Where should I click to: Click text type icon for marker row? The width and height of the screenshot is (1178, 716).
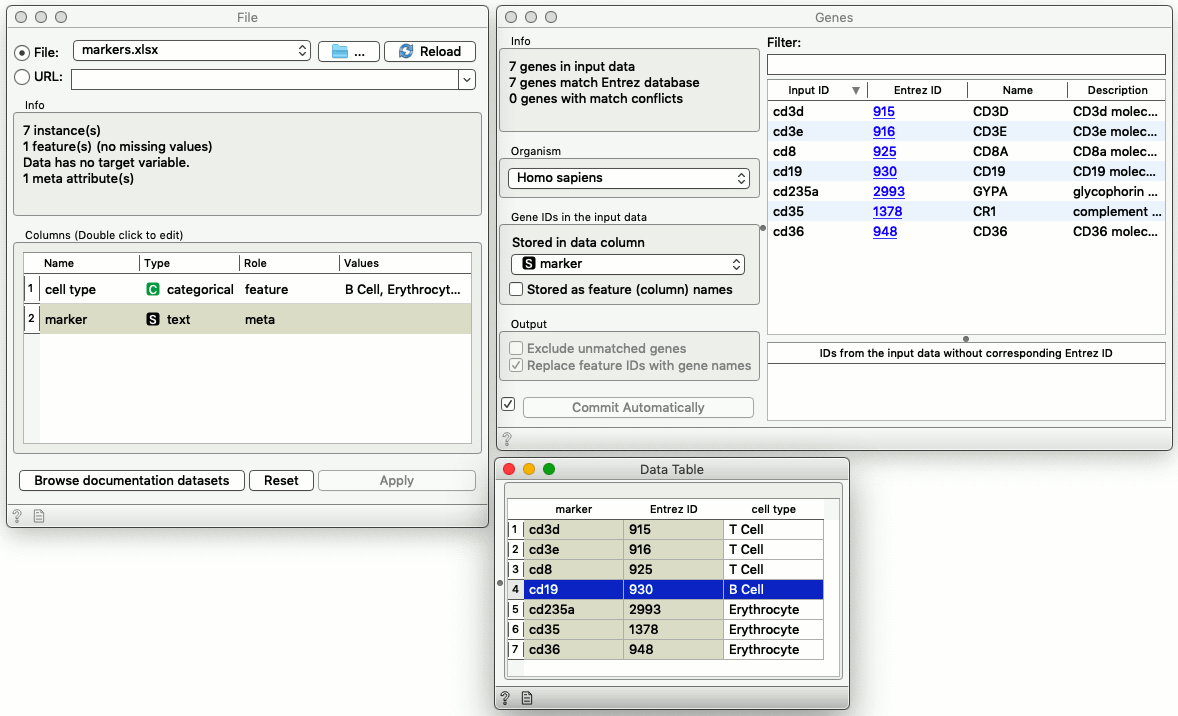153,319
